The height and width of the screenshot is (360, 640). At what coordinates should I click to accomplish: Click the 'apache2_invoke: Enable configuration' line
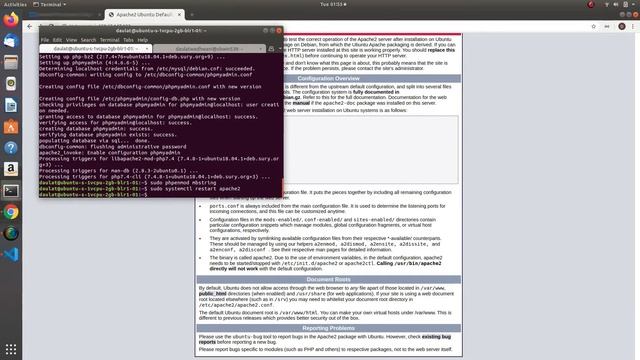pyautogui.click(x=110, y=153)
